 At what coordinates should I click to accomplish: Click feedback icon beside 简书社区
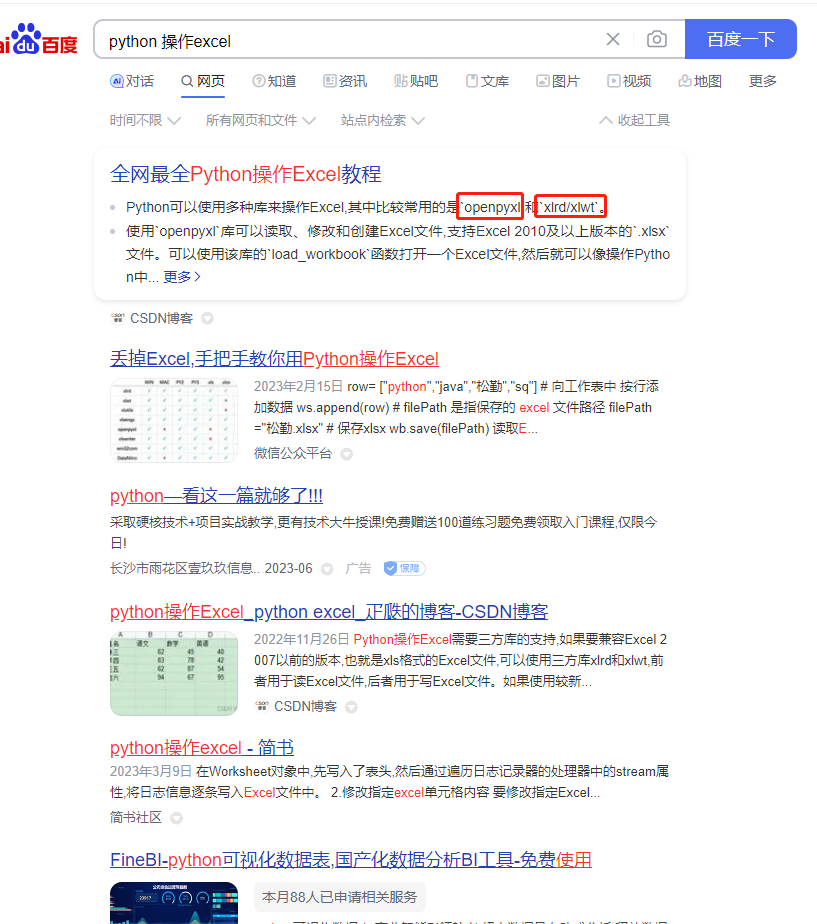pyautogui.click(x=176, y=817)
